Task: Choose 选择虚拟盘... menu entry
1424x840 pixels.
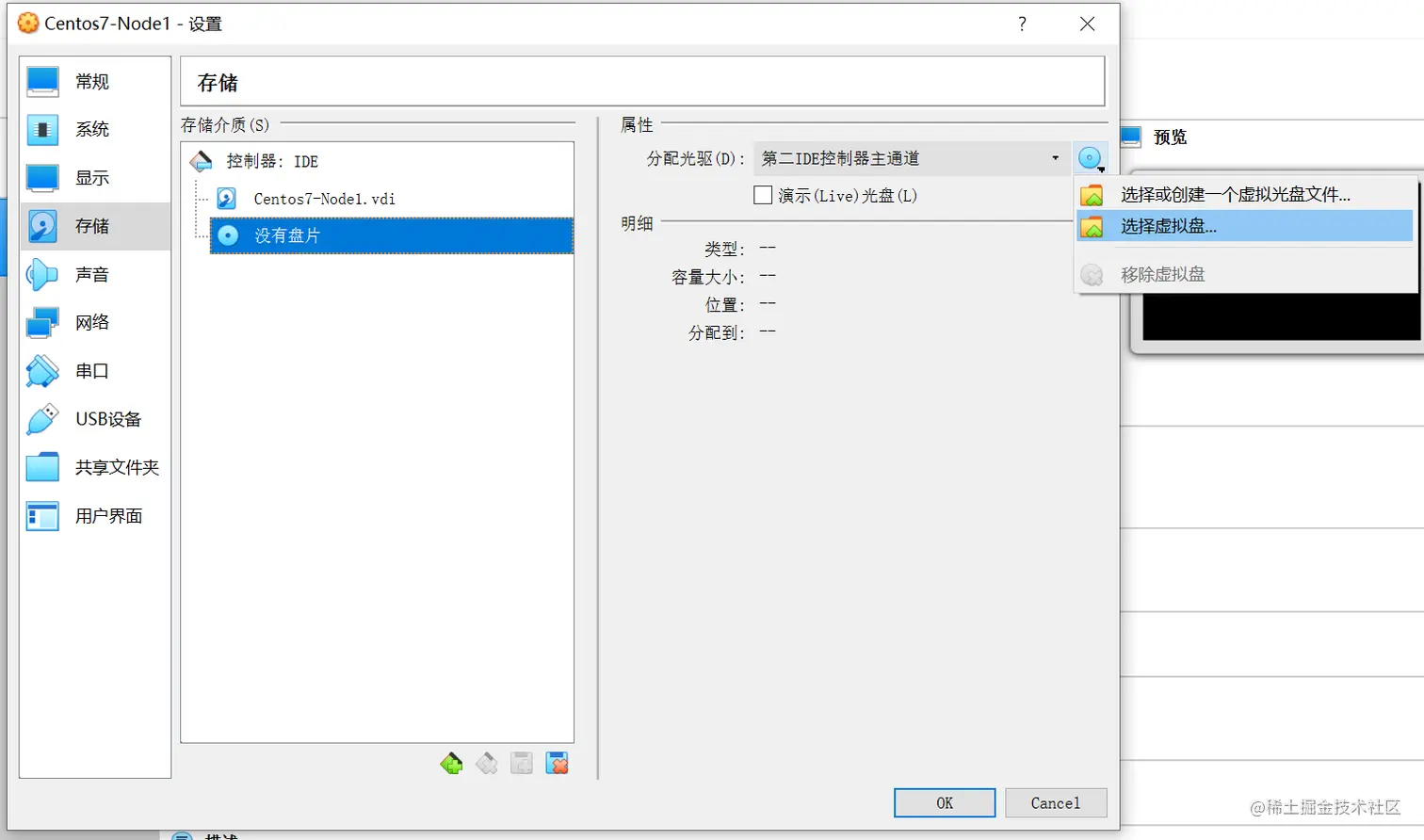Action: click(x=1244, y=226)
